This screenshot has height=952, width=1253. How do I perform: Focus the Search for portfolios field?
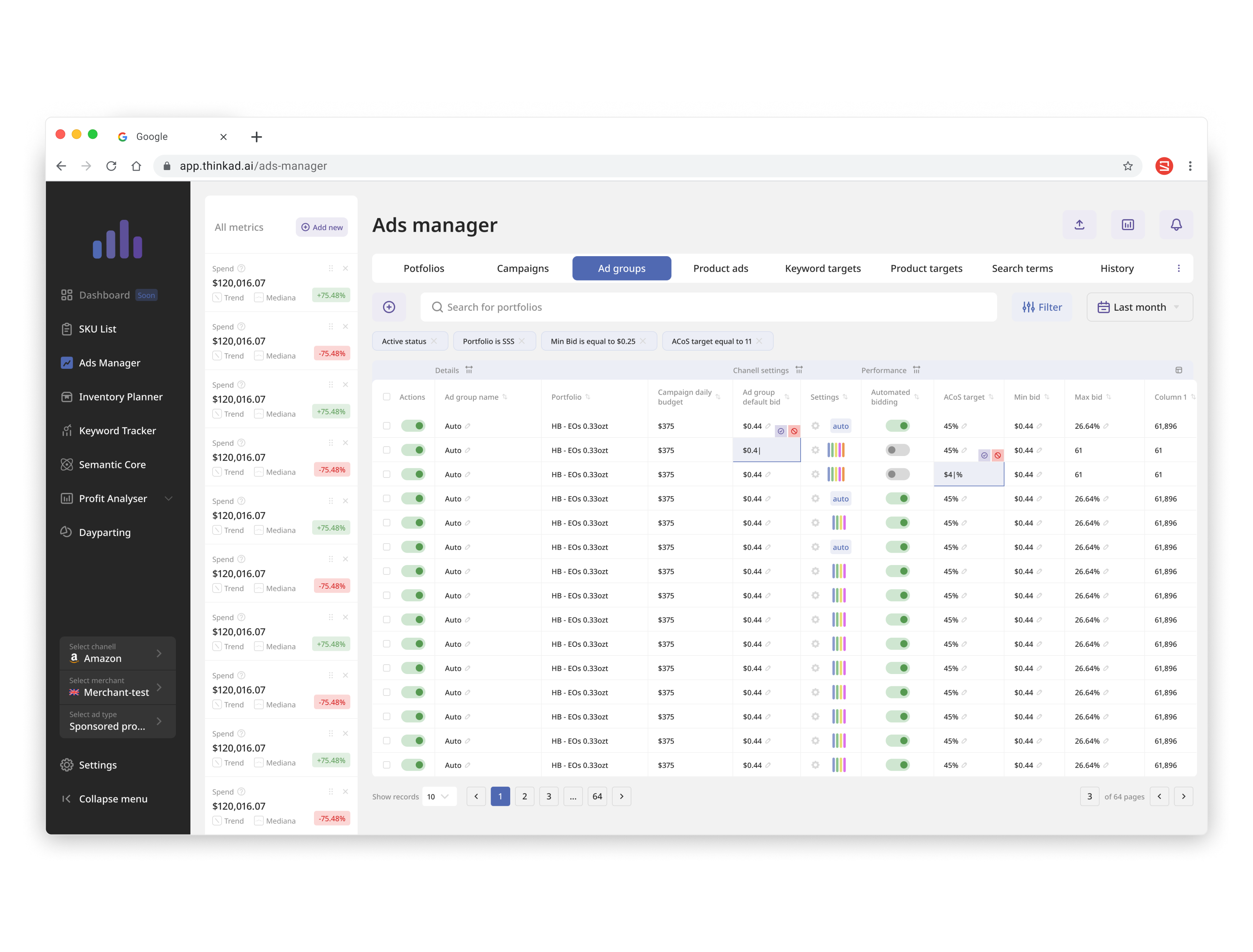(x=708, y=307)
